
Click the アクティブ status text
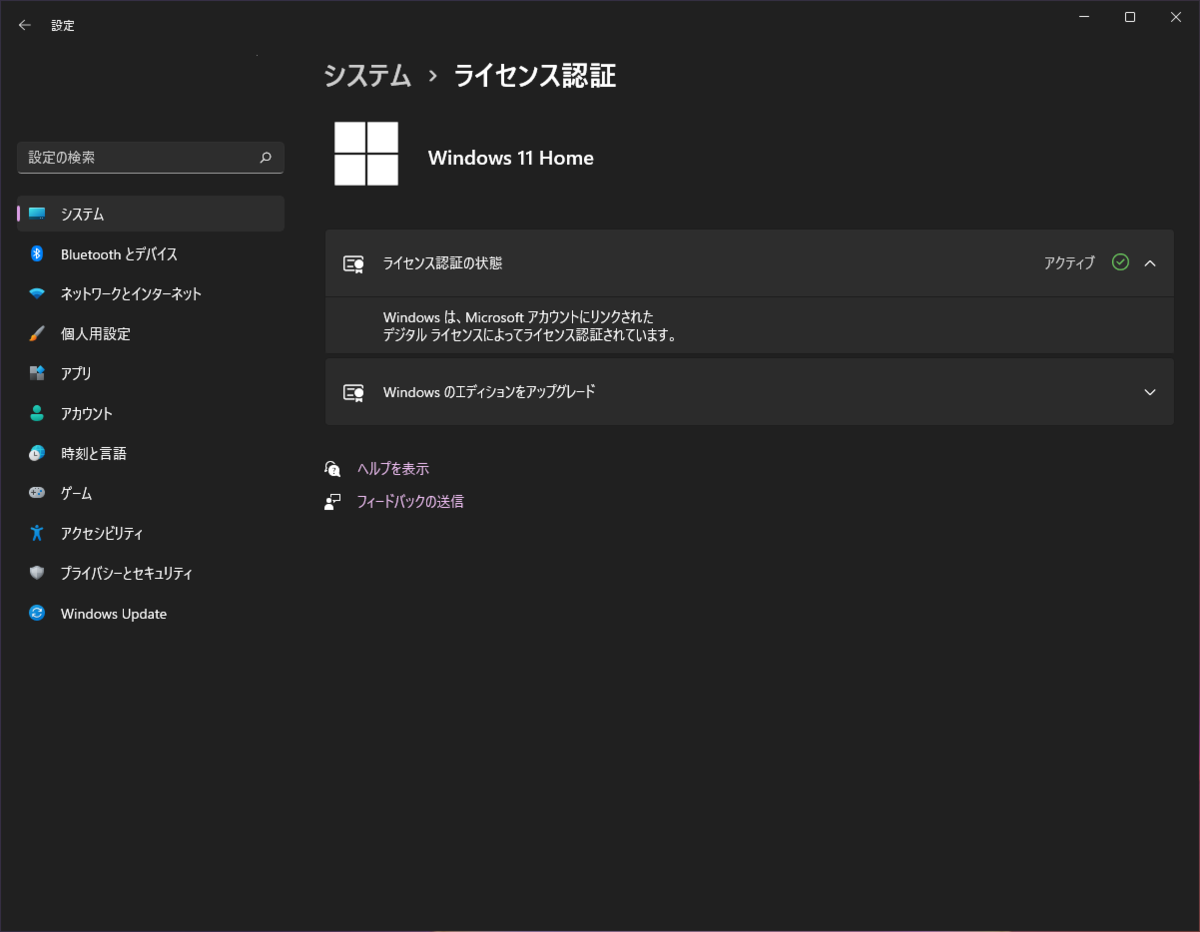[1070, 263]
